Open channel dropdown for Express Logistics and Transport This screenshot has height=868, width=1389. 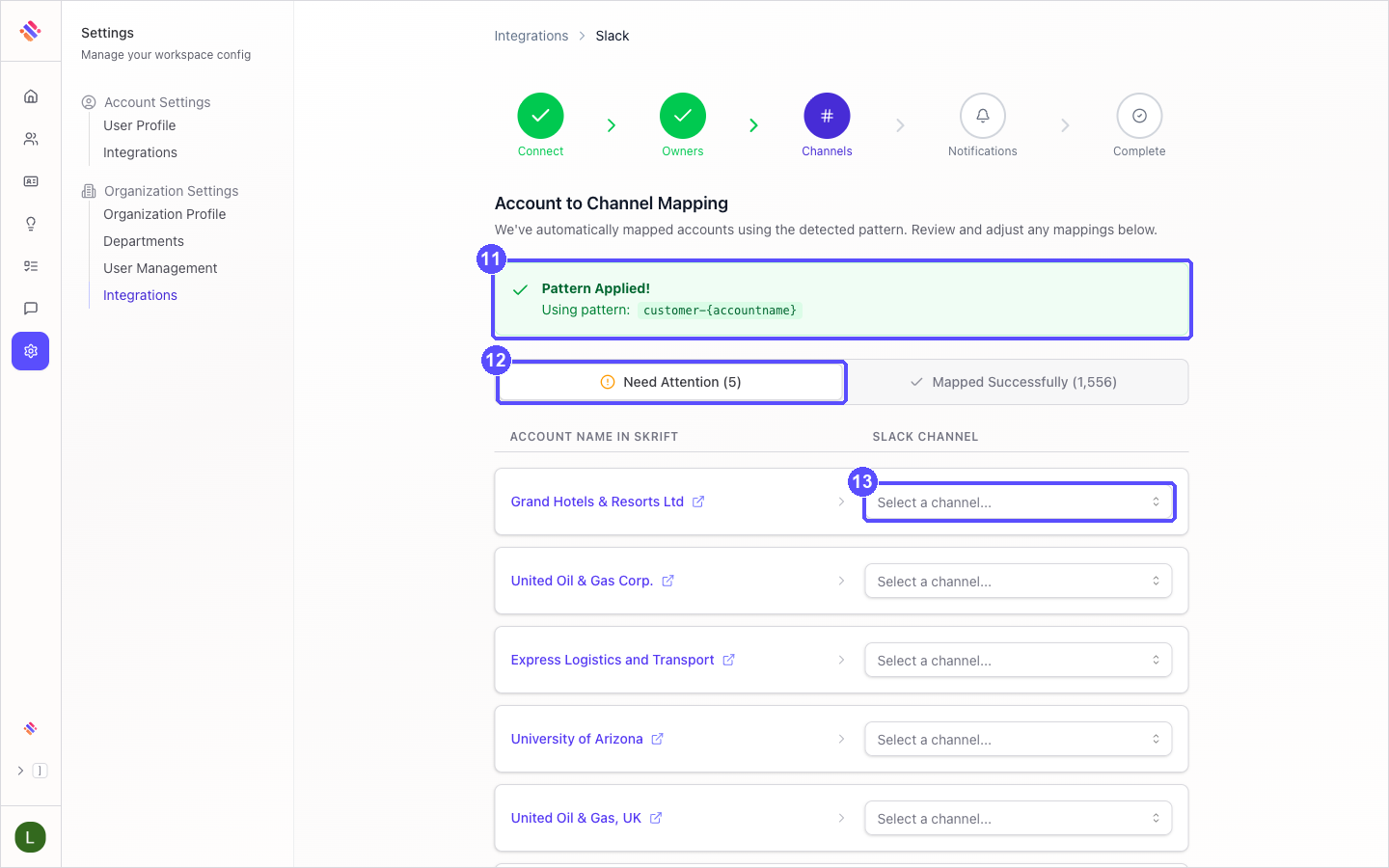coord(1019,660)
